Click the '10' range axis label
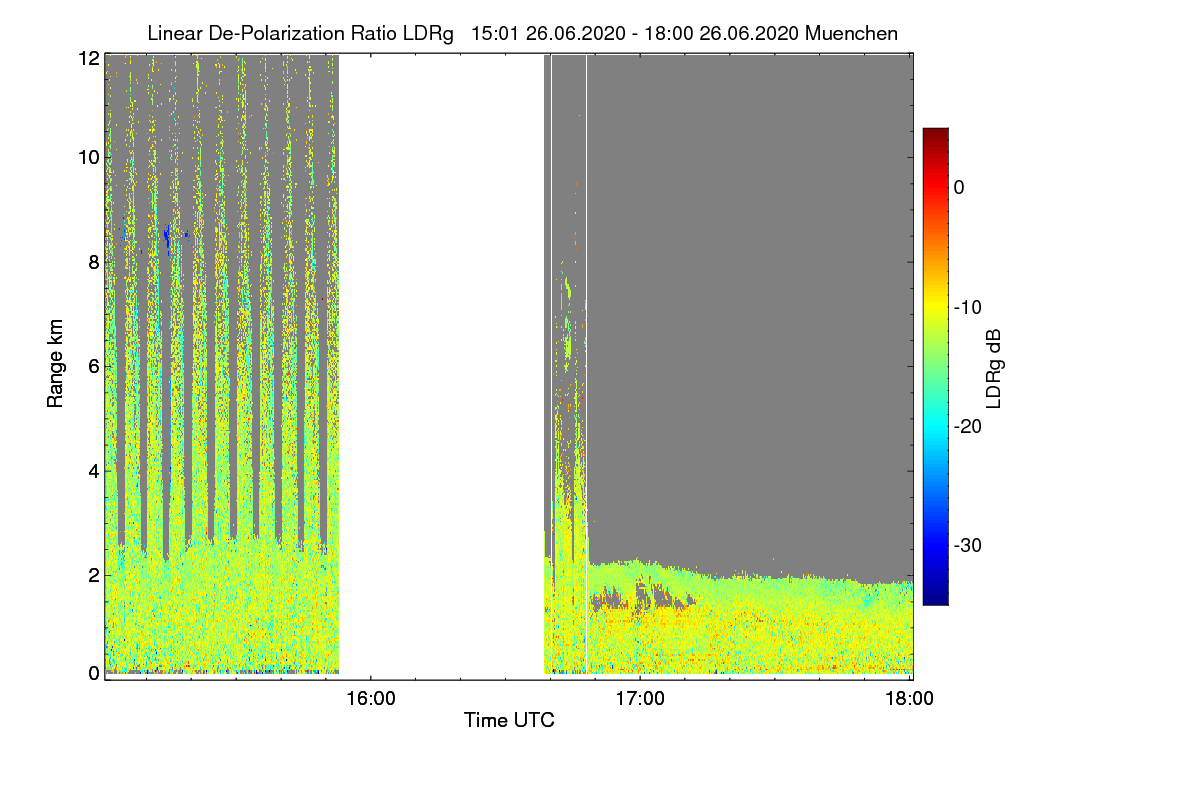1200x800 pixels. [x=88, y=157]
